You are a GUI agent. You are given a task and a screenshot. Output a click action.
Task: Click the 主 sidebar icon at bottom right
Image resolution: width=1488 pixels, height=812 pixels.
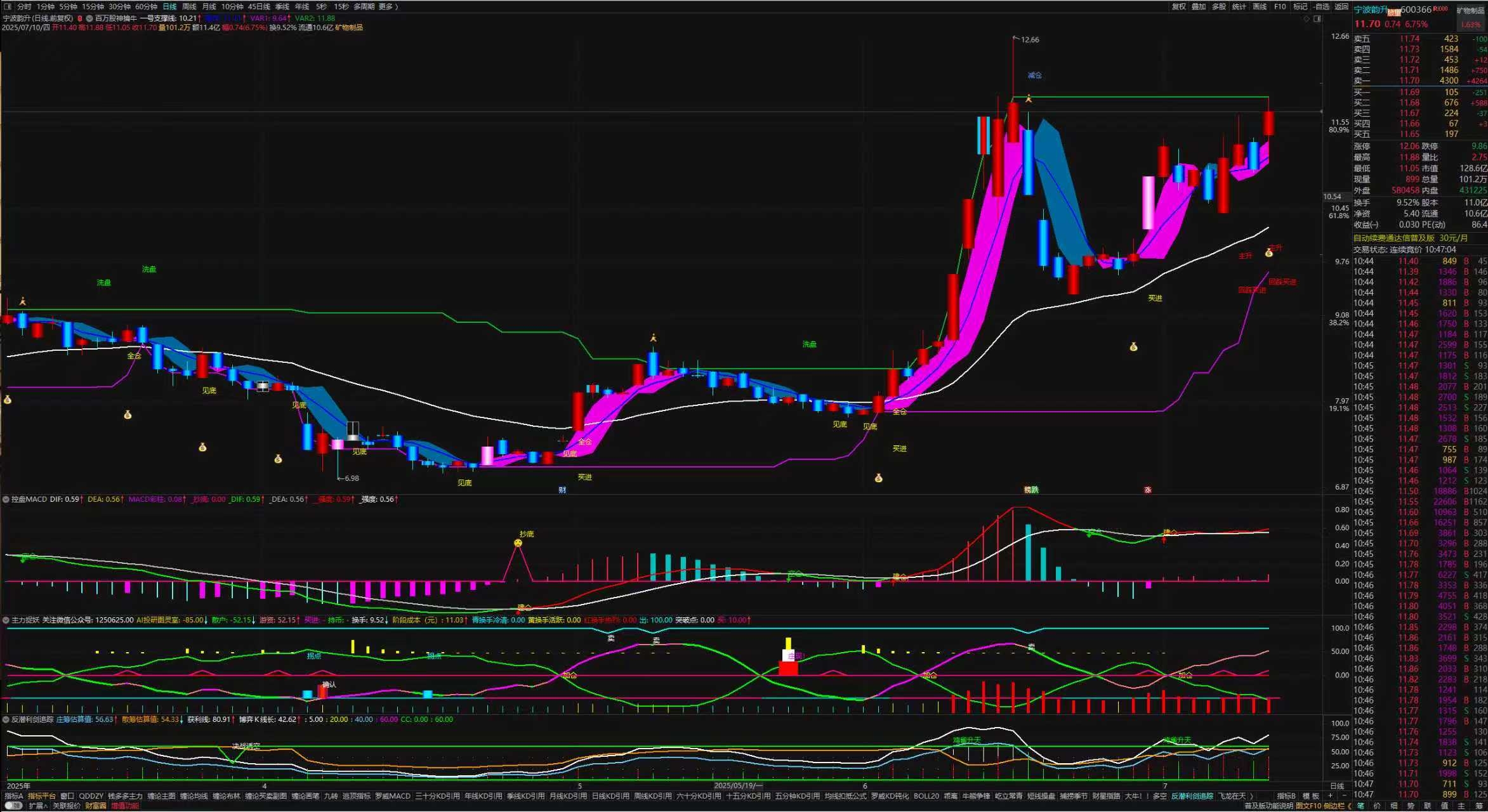click(x=1462, y=806)
